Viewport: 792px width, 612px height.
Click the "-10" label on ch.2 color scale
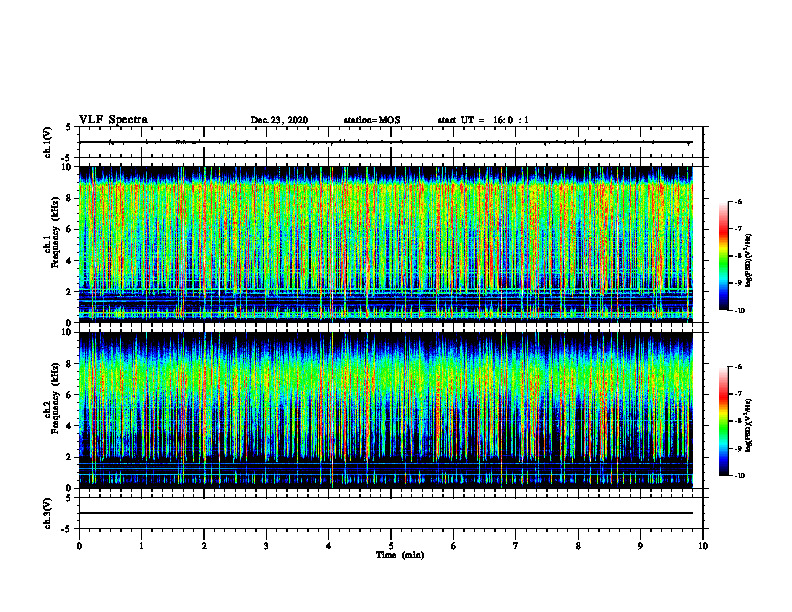(739, 476)
